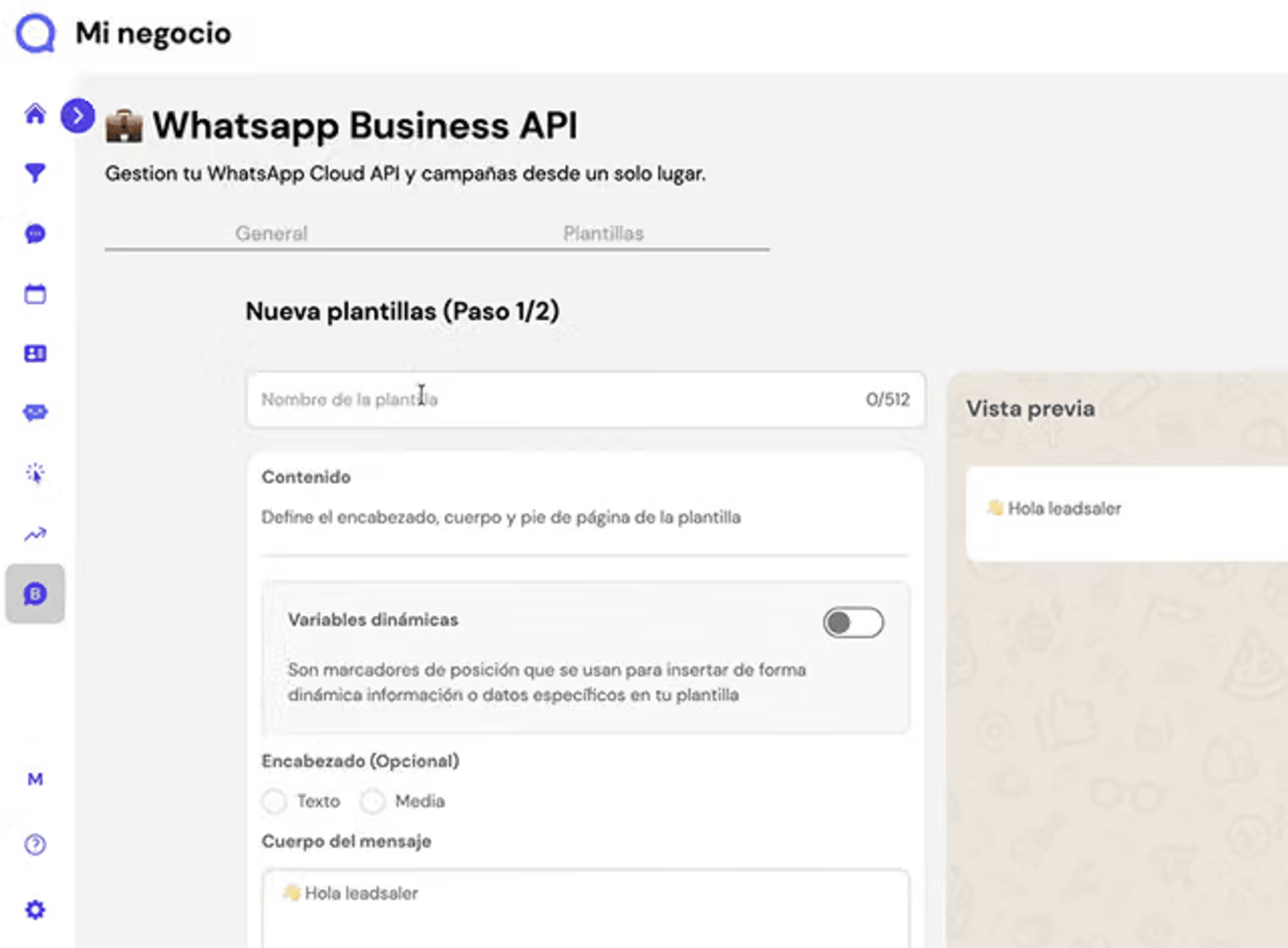Open the Home icon in sidebar
The width and height of the screenshot is (1288, 948).
click(35, 114)
